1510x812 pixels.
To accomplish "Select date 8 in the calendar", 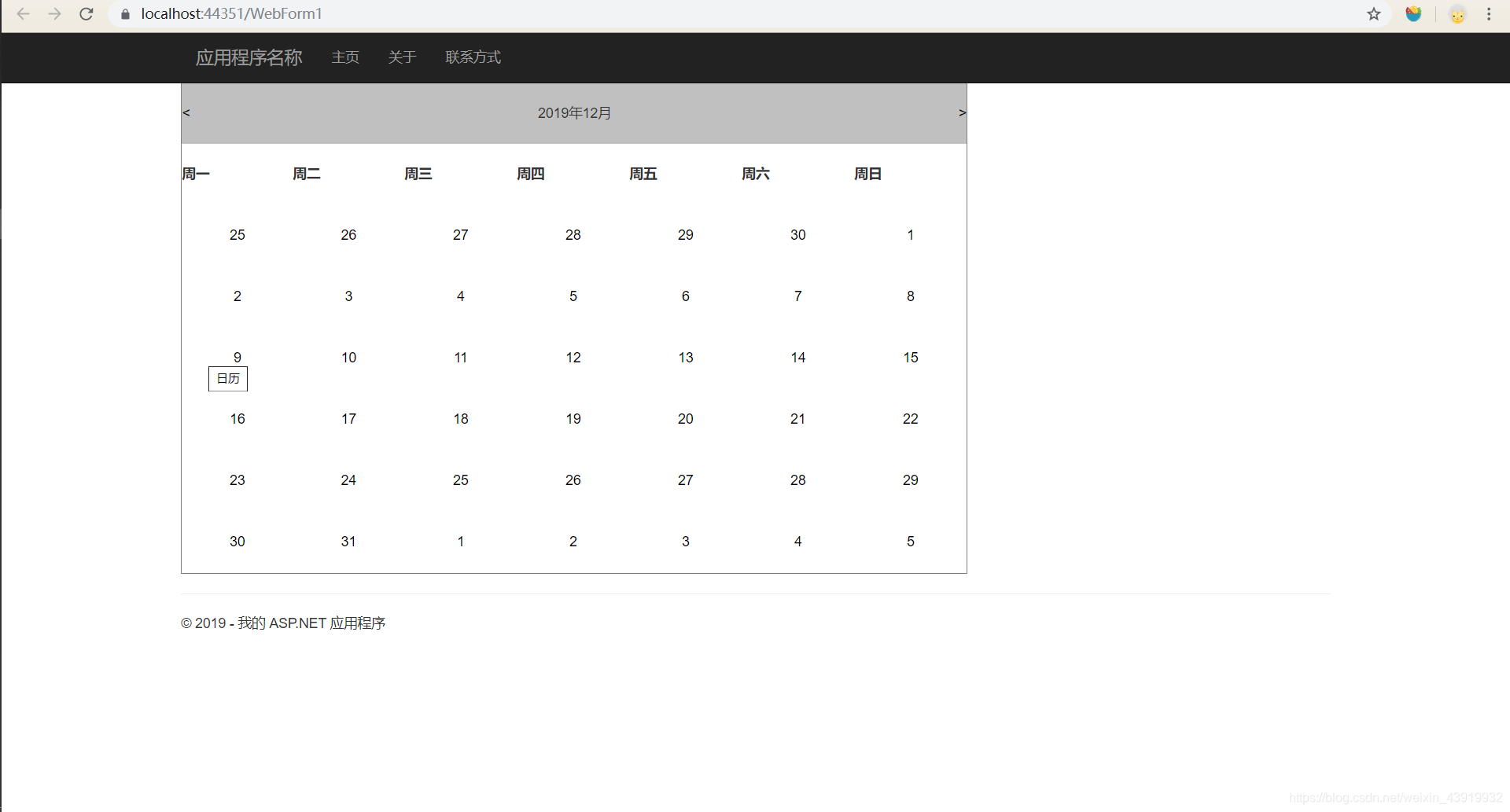I will tap(911, 296).
